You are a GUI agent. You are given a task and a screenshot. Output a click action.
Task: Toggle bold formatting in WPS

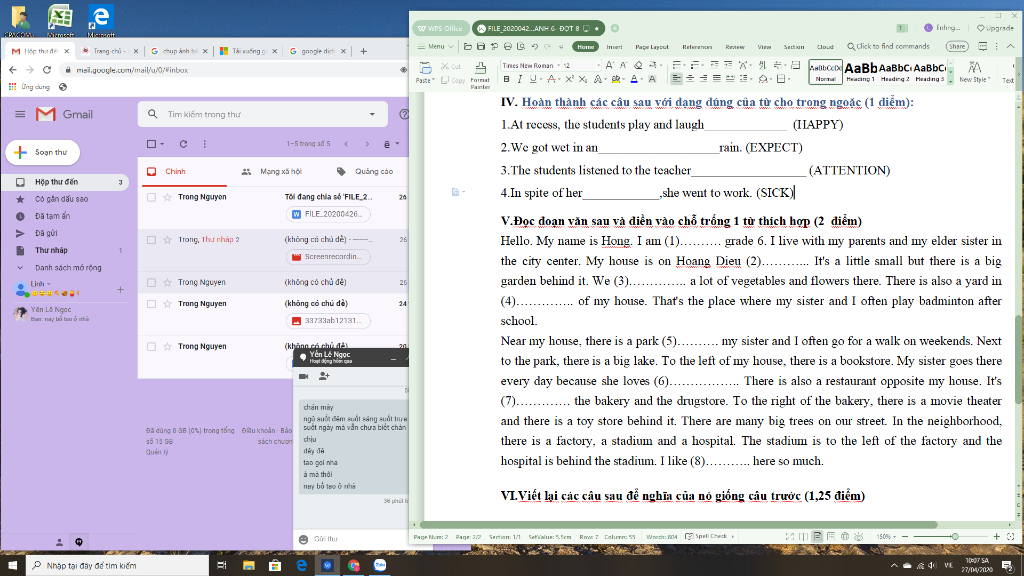tap(506, 79)
